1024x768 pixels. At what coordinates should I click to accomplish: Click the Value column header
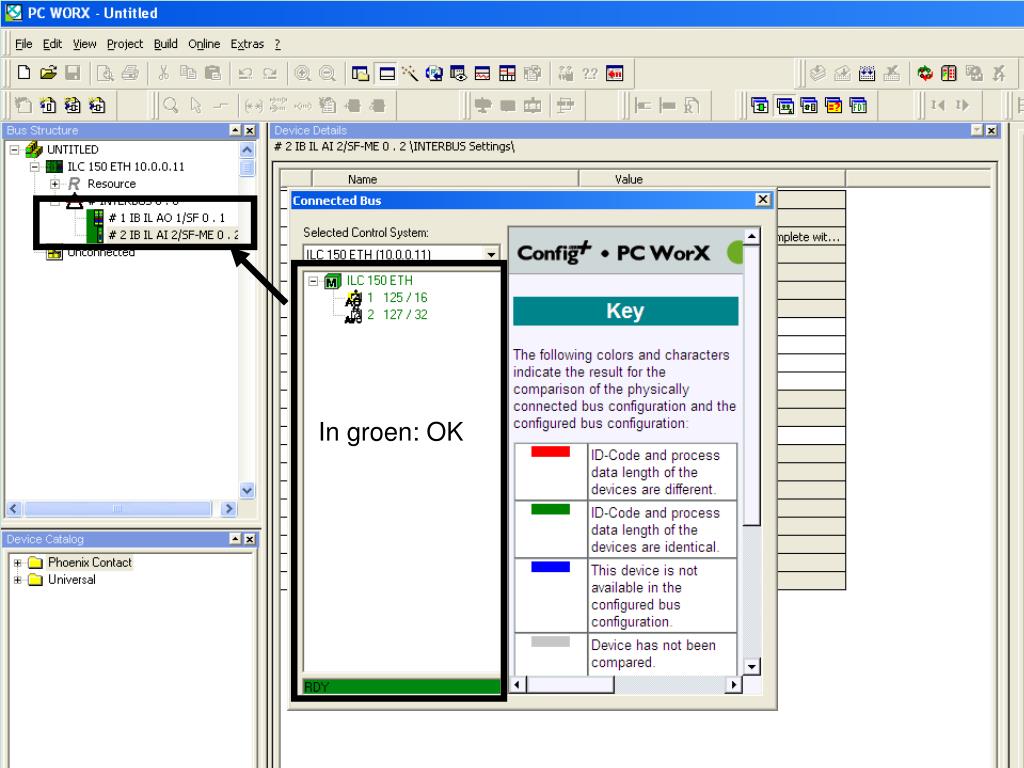point(712,179)
